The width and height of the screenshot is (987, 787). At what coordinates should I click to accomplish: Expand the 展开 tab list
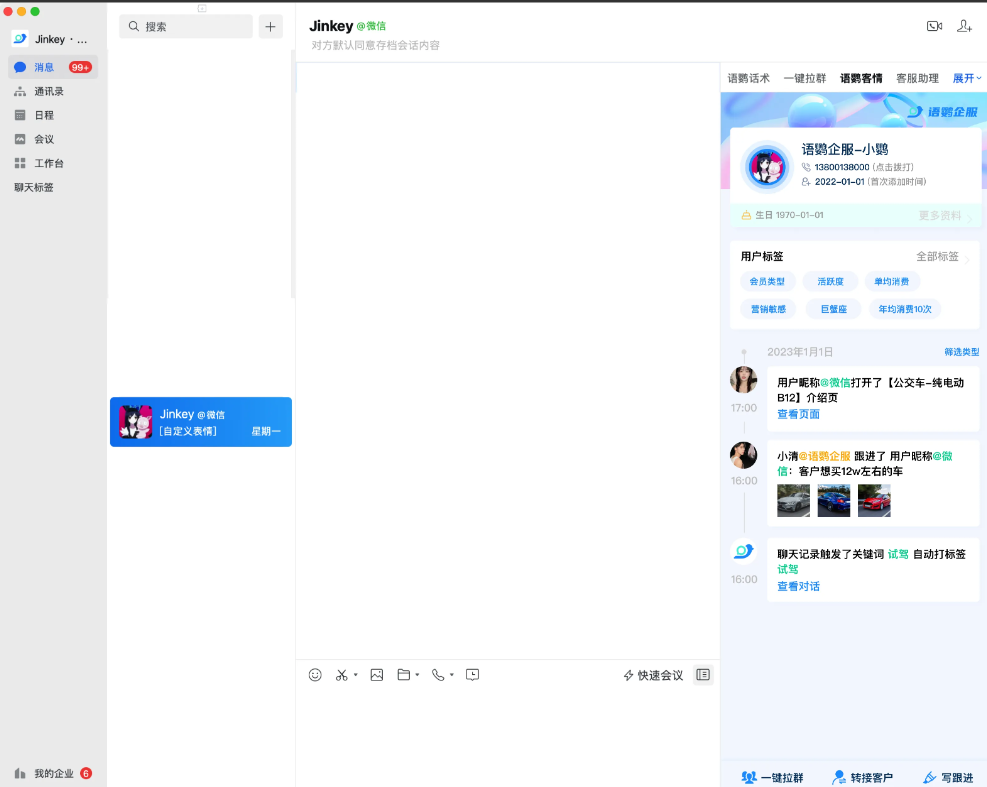click(x=966, y=78)
